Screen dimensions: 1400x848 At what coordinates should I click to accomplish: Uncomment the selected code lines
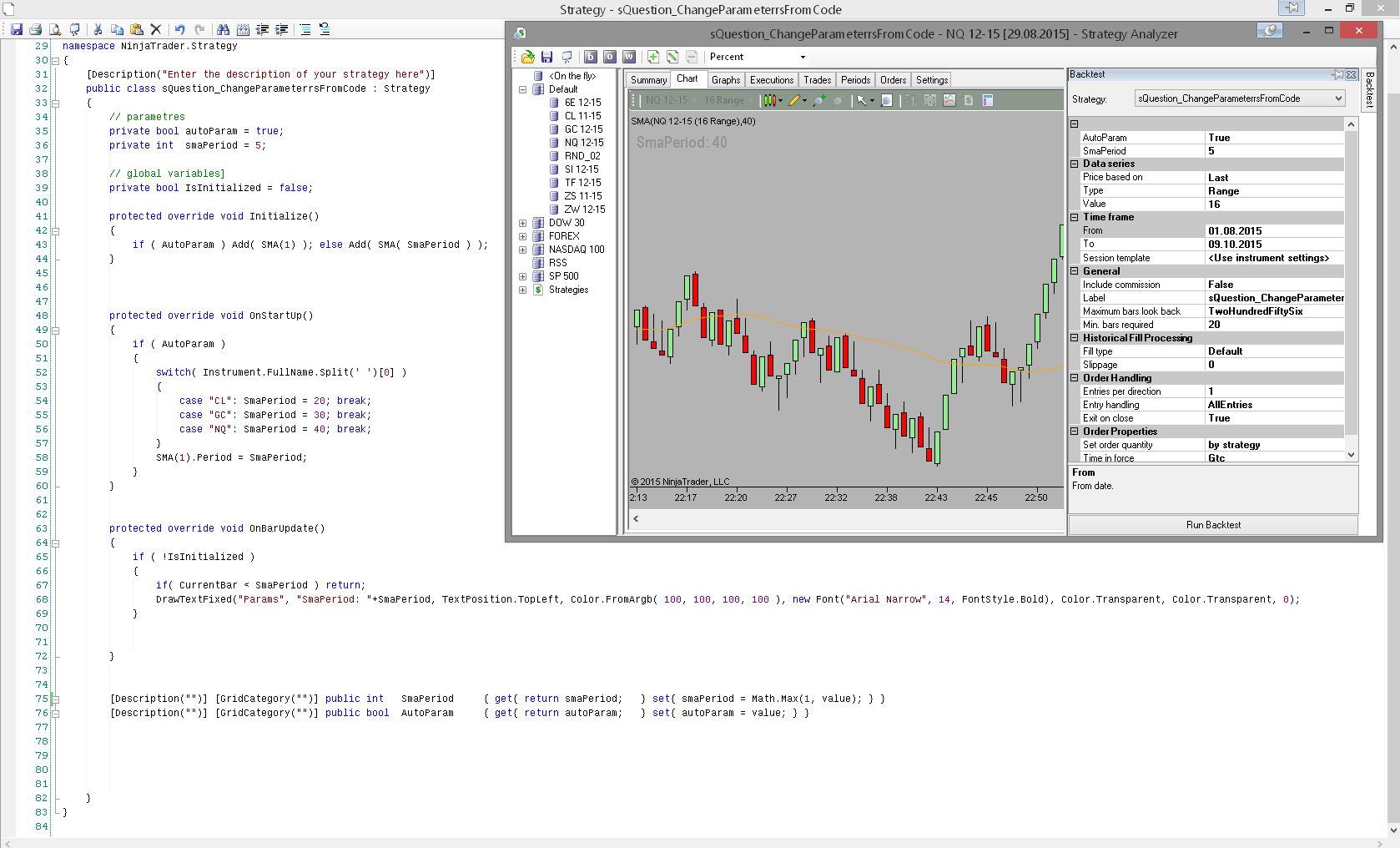click(x=325, y=29)
